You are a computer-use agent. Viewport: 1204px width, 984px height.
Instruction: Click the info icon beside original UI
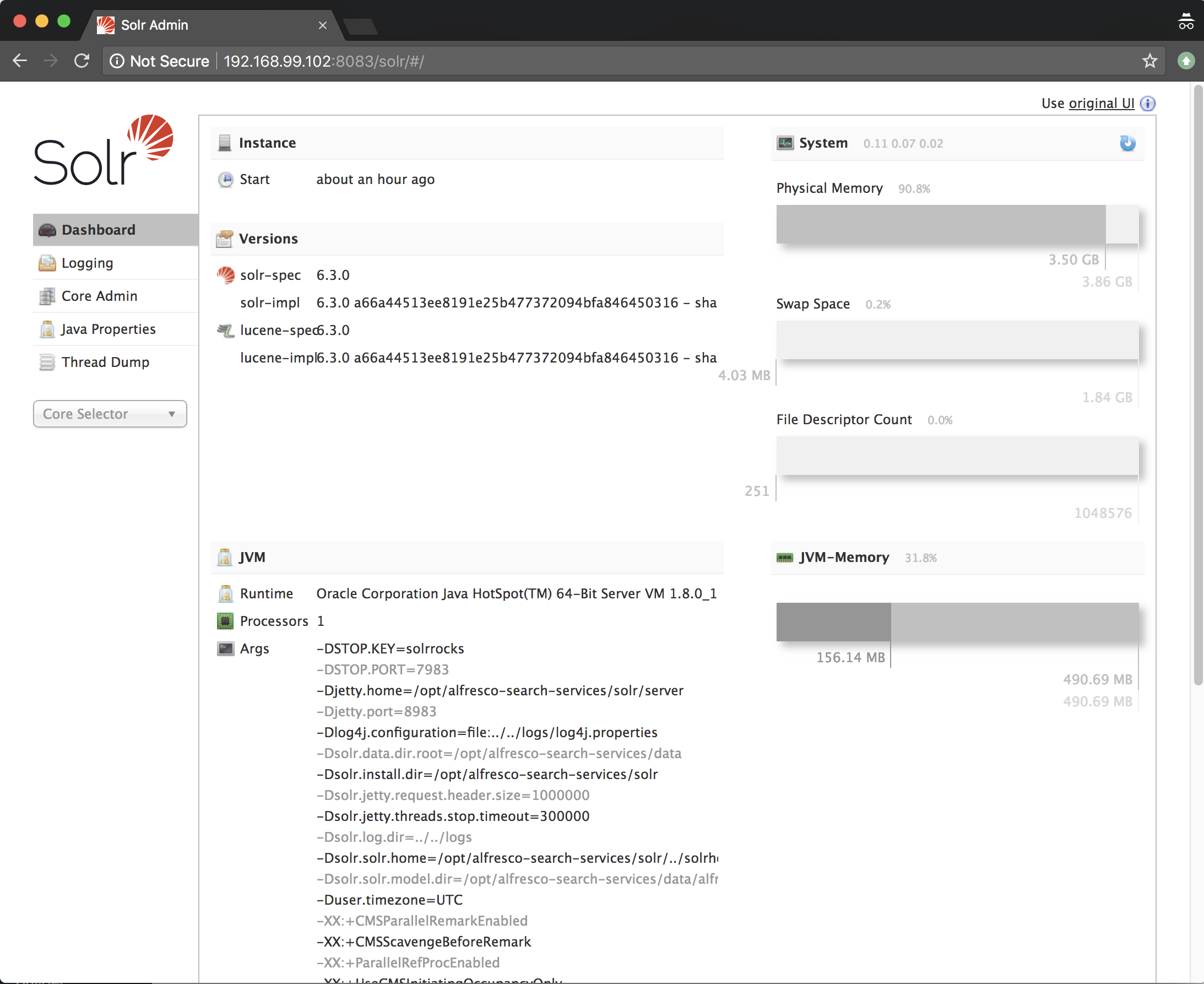pos(1147,103)
